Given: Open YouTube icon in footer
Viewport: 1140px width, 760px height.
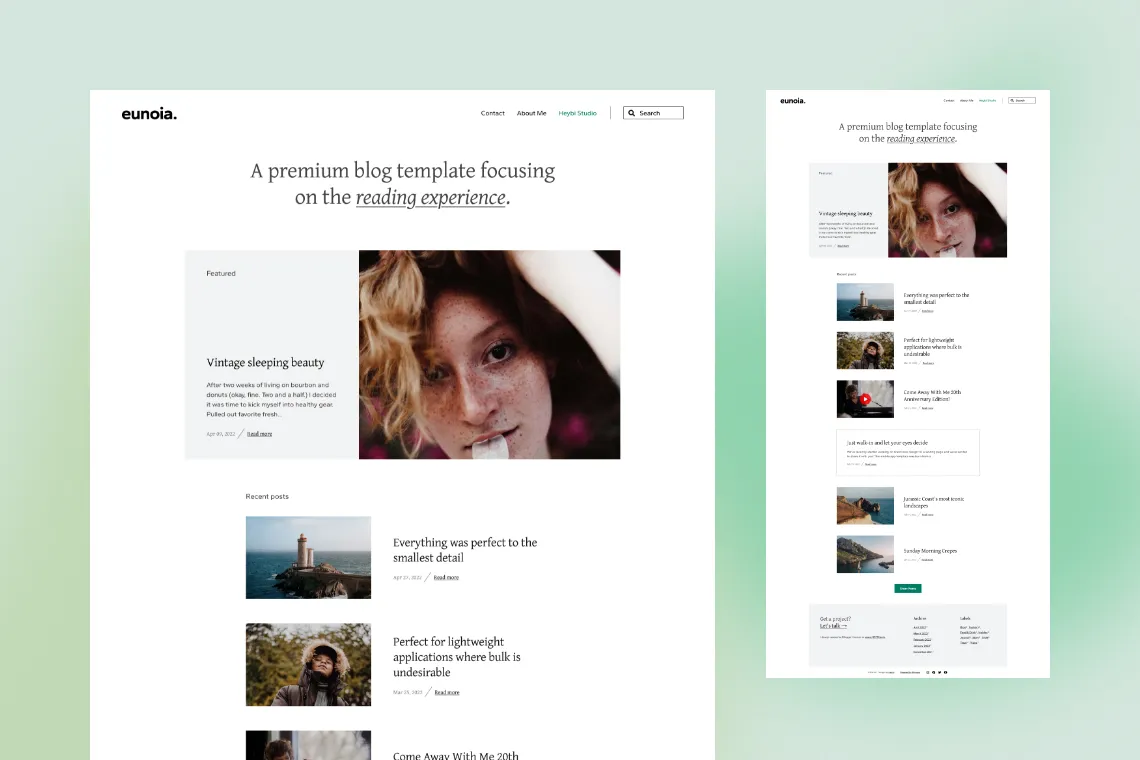Looking at the screenshot, I should pos(945,672).
